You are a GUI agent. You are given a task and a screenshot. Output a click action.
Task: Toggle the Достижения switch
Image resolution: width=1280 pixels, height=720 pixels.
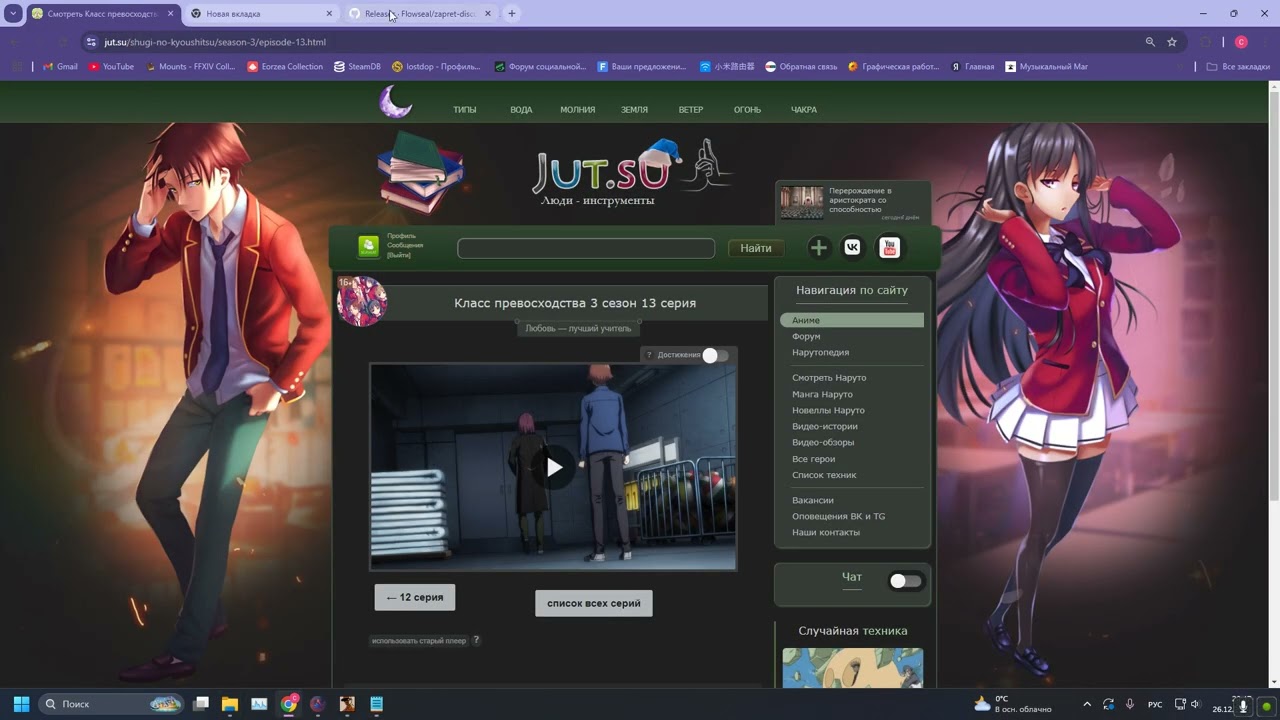point(715,355)
